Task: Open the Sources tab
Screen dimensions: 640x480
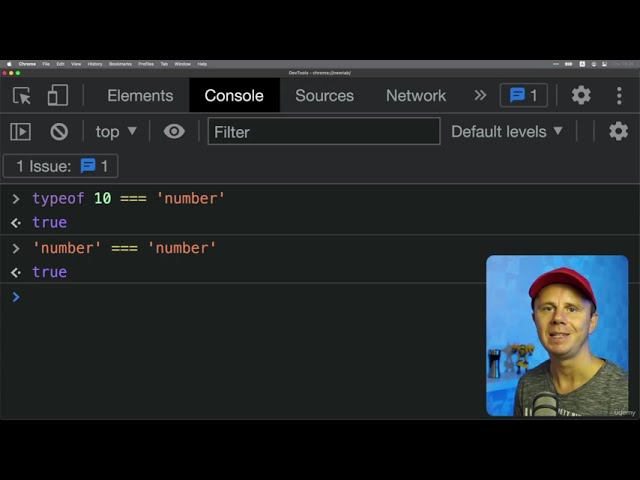Action: [324, 96]
